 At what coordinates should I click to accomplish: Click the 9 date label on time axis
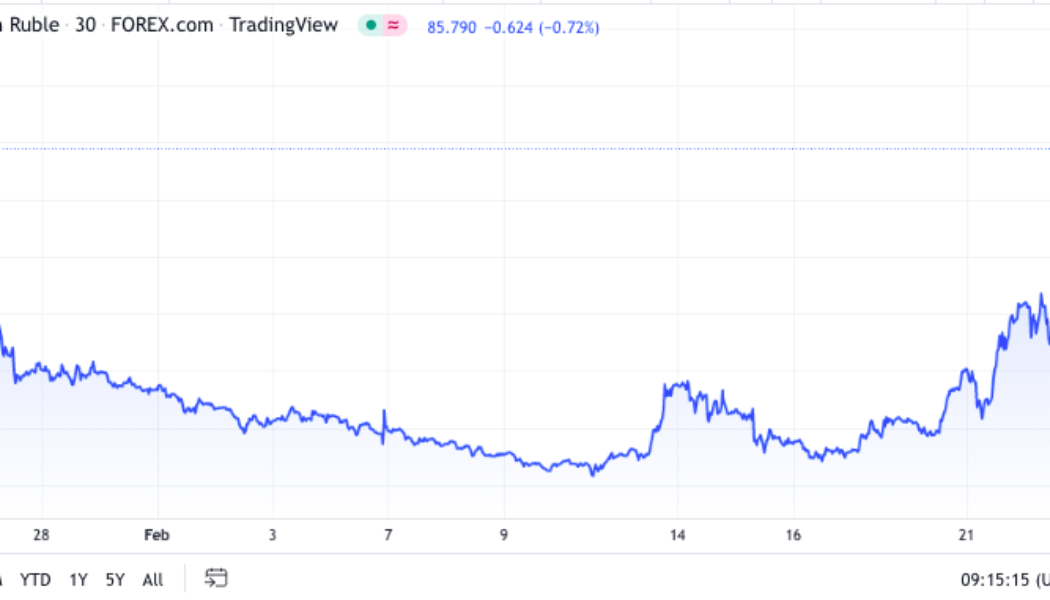[504, 535]
